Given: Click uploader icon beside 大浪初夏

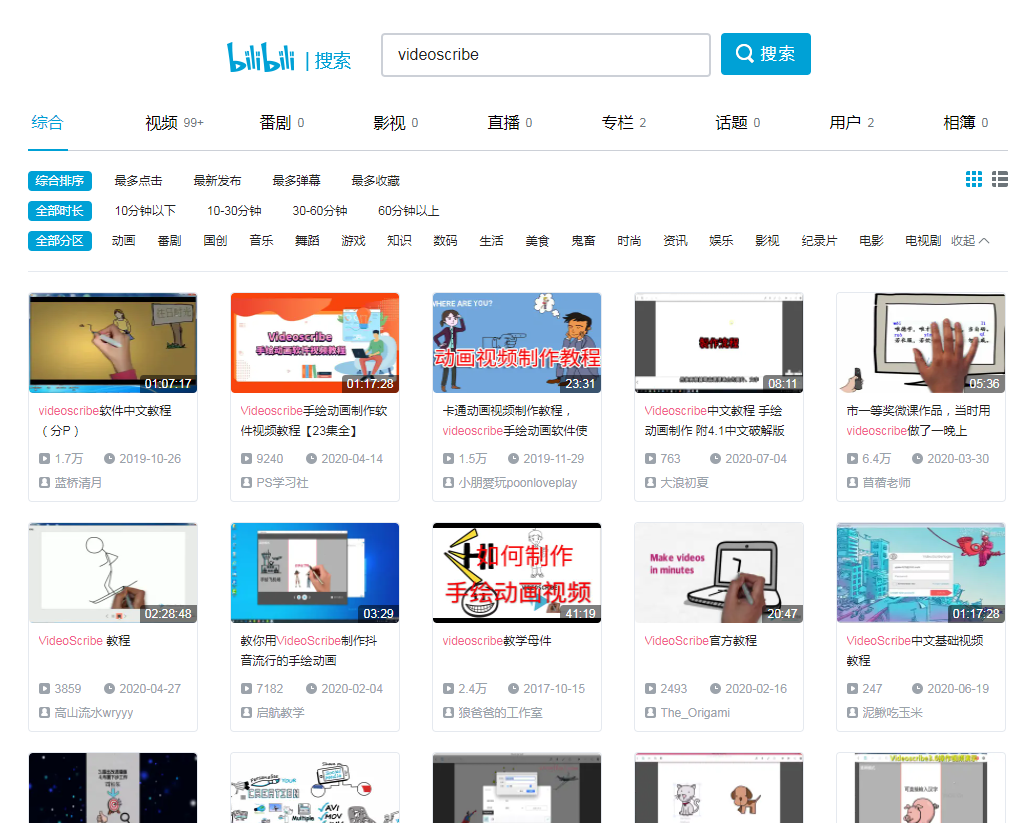Looking at the screenshot, I should [x=650, y=483].
